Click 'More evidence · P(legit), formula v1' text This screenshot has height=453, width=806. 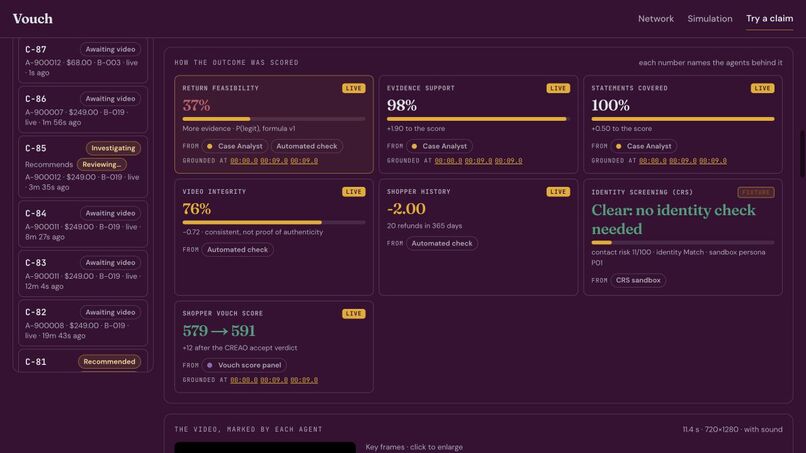(239, 129)
